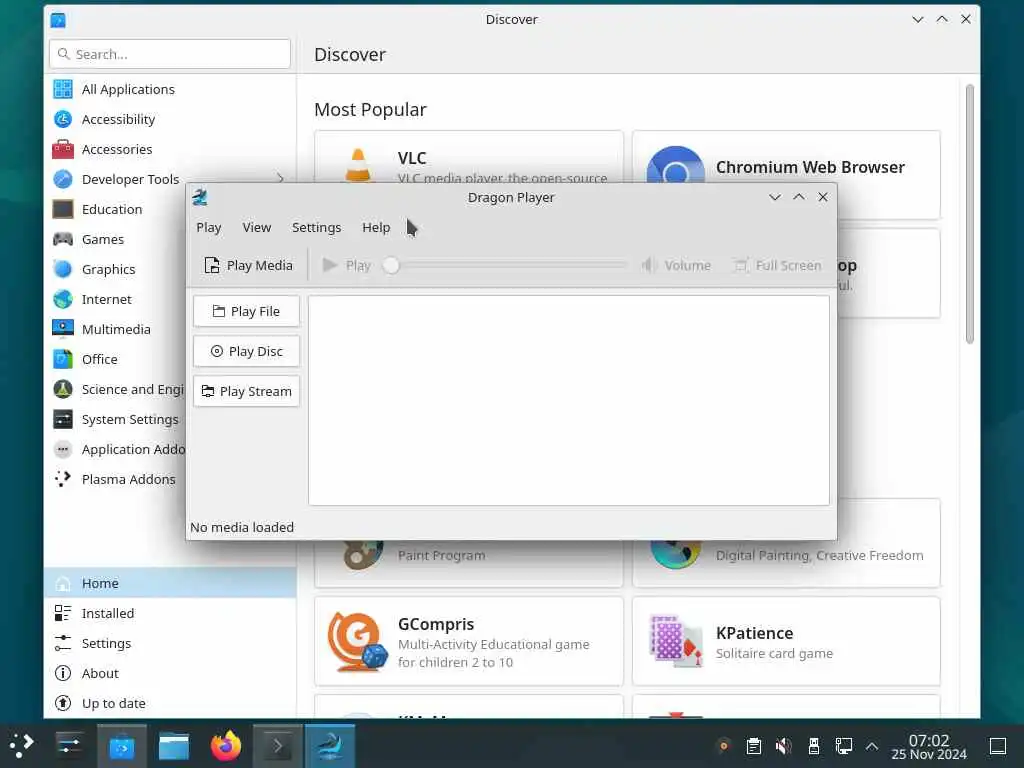Switch to Discover in the taskbar
Image resolution: width=1024 pixels, height=768 pixels.
tap(122, 745)
